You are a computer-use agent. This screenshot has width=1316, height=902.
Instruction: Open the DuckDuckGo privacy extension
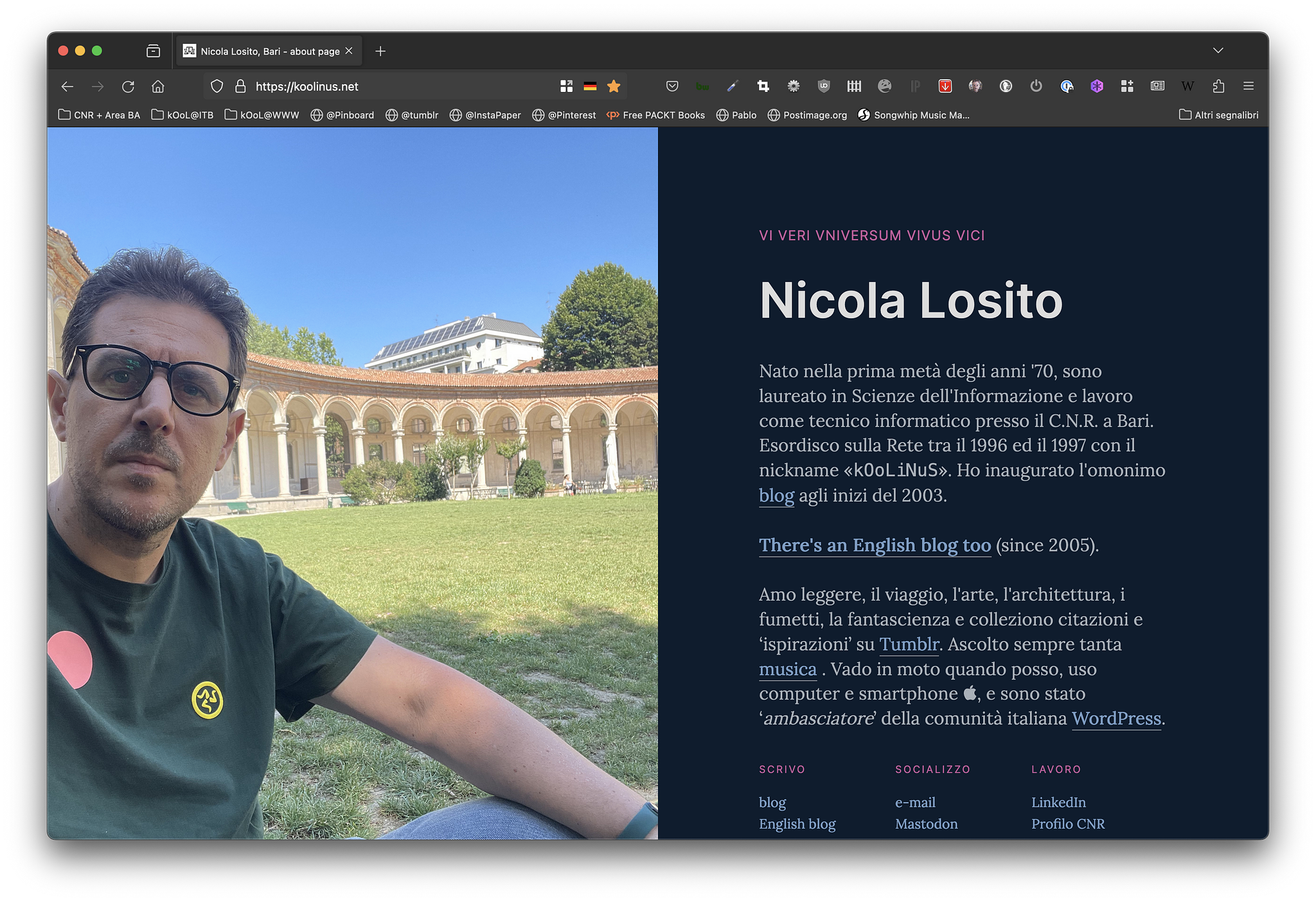(x=1006, y=86)
